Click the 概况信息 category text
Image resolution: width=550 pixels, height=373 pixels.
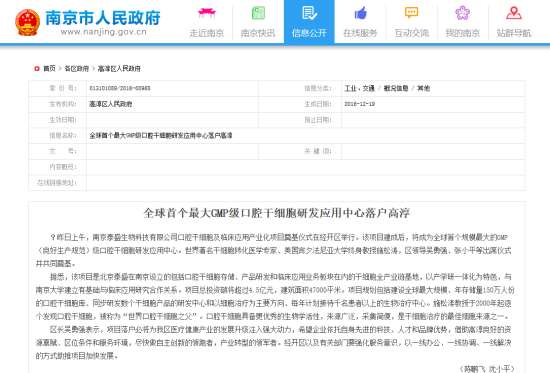[396, 88]
